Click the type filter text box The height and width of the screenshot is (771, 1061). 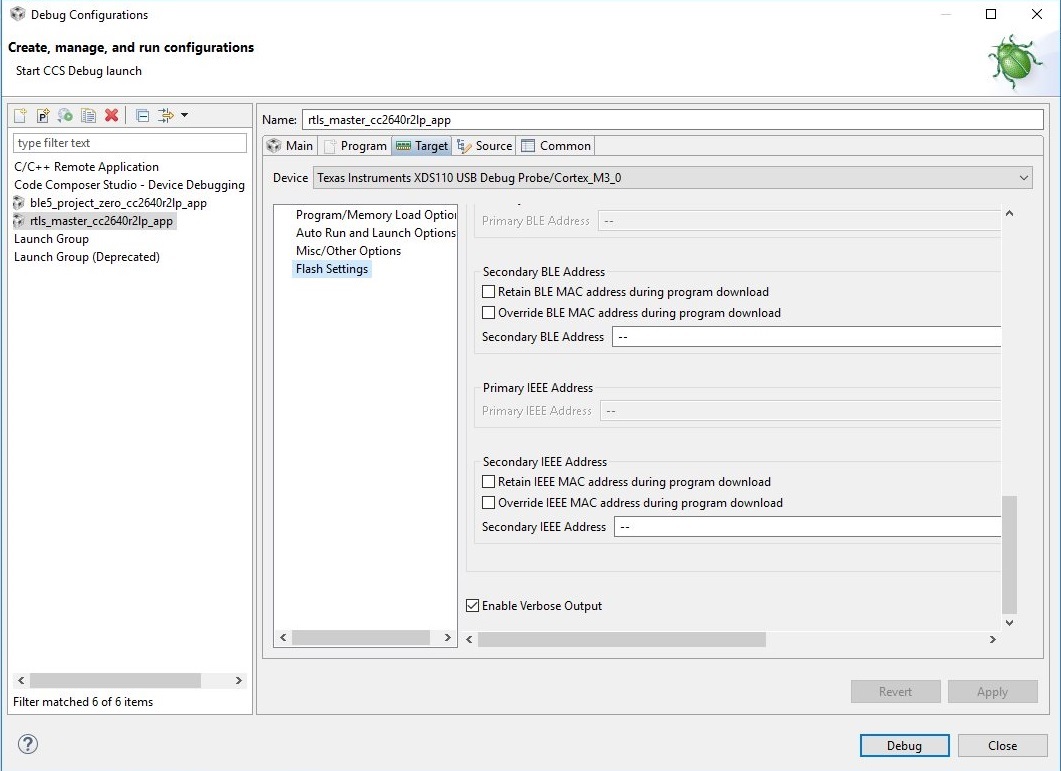130,143
